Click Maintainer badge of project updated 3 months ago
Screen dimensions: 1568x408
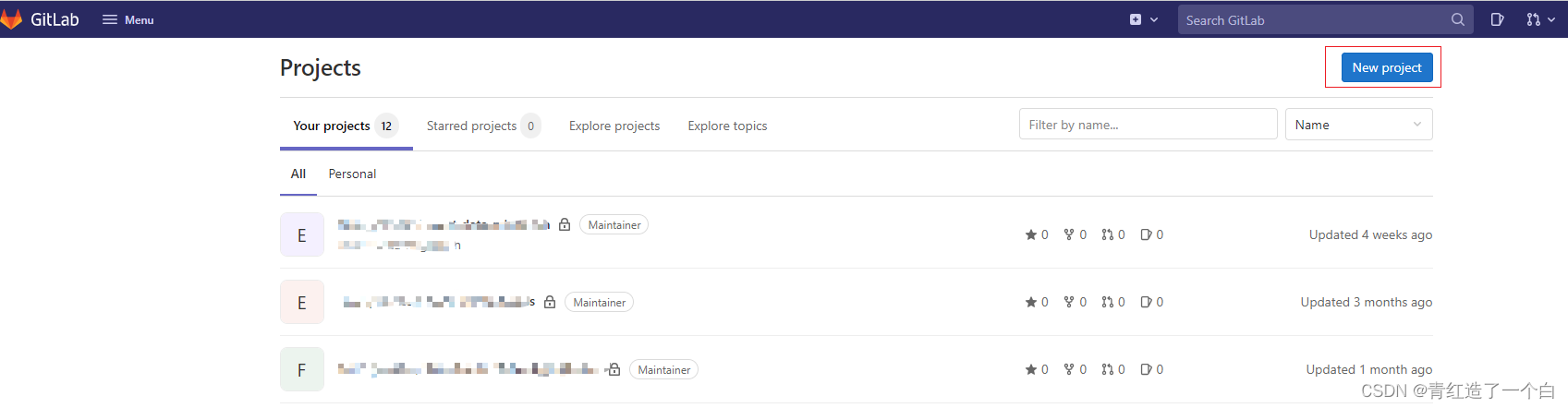pos(599,302)
